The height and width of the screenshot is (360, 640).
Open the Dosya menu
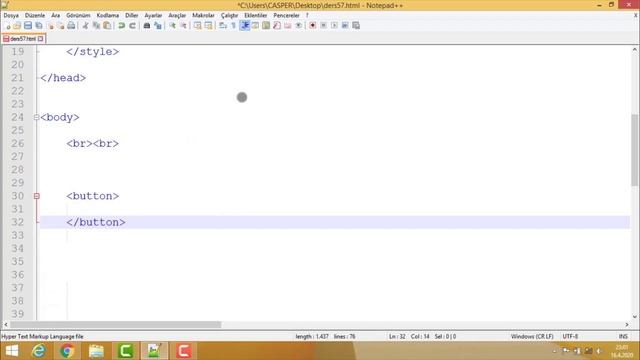(11, 16)
